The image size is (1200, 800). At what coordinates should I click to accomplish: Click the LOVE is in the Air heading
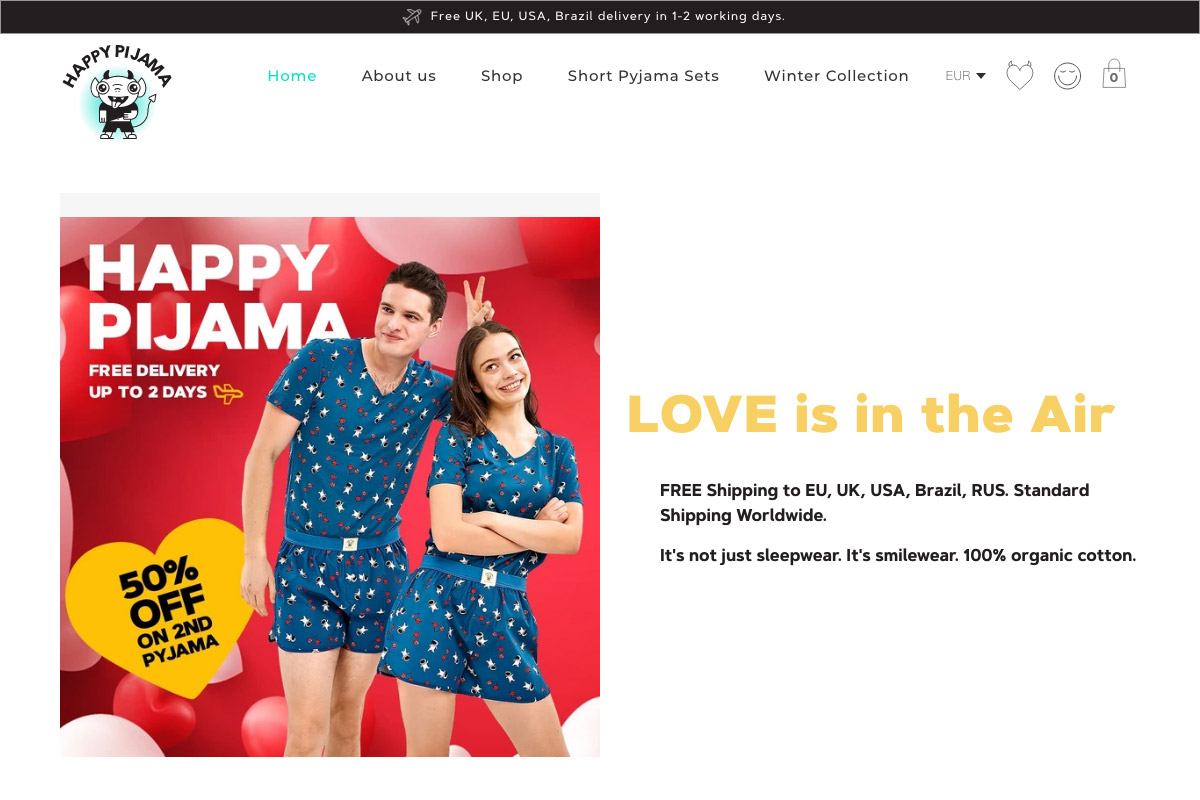[870, 414]
